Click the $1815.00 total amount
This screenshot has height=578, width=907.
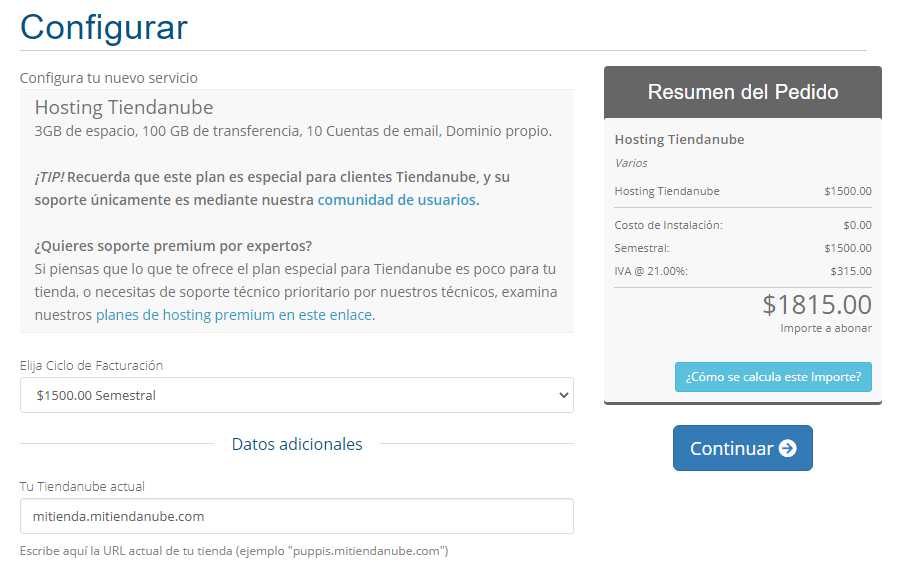coord(816,304)
